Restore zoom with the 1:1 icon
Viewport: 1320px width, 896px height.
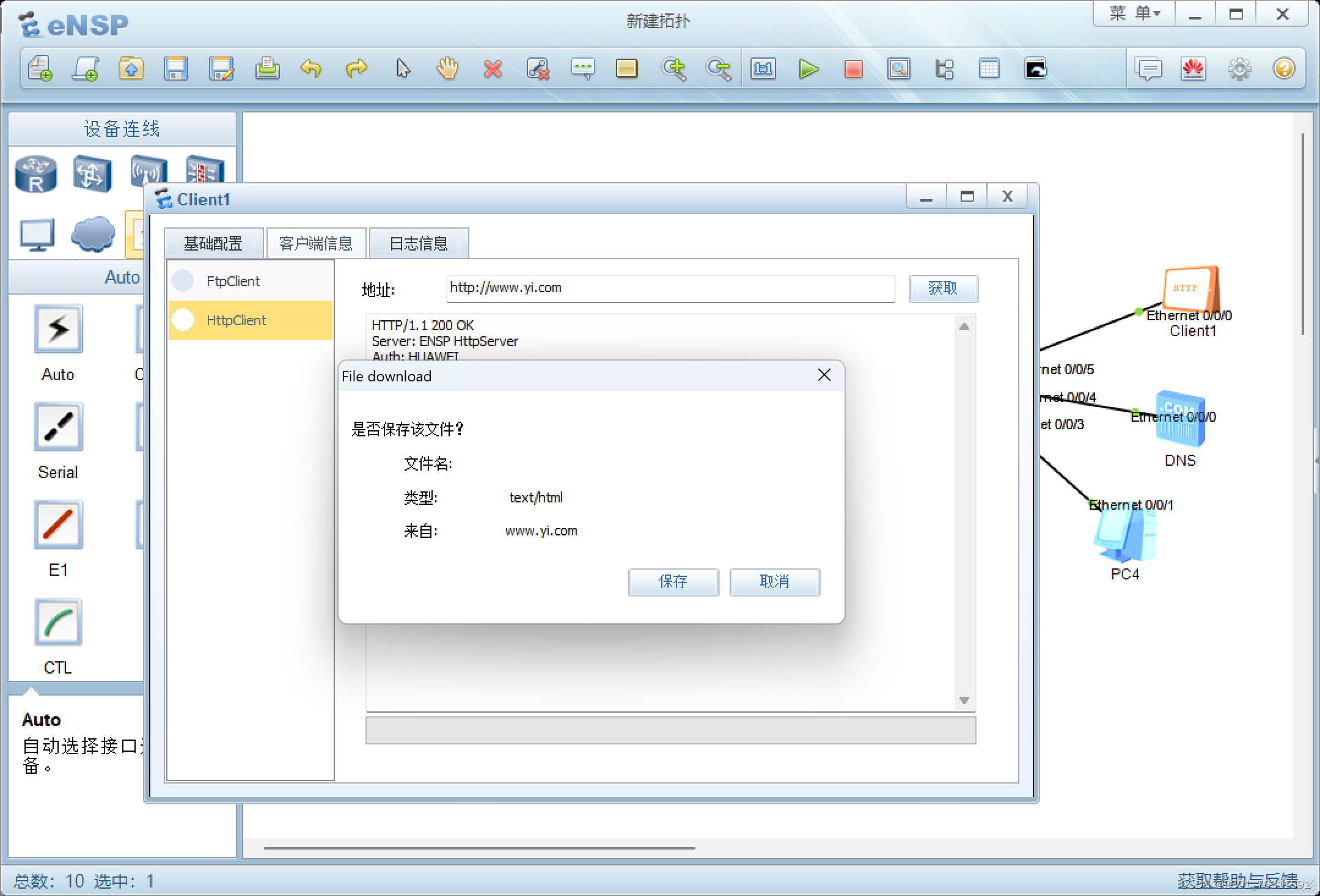763,68
